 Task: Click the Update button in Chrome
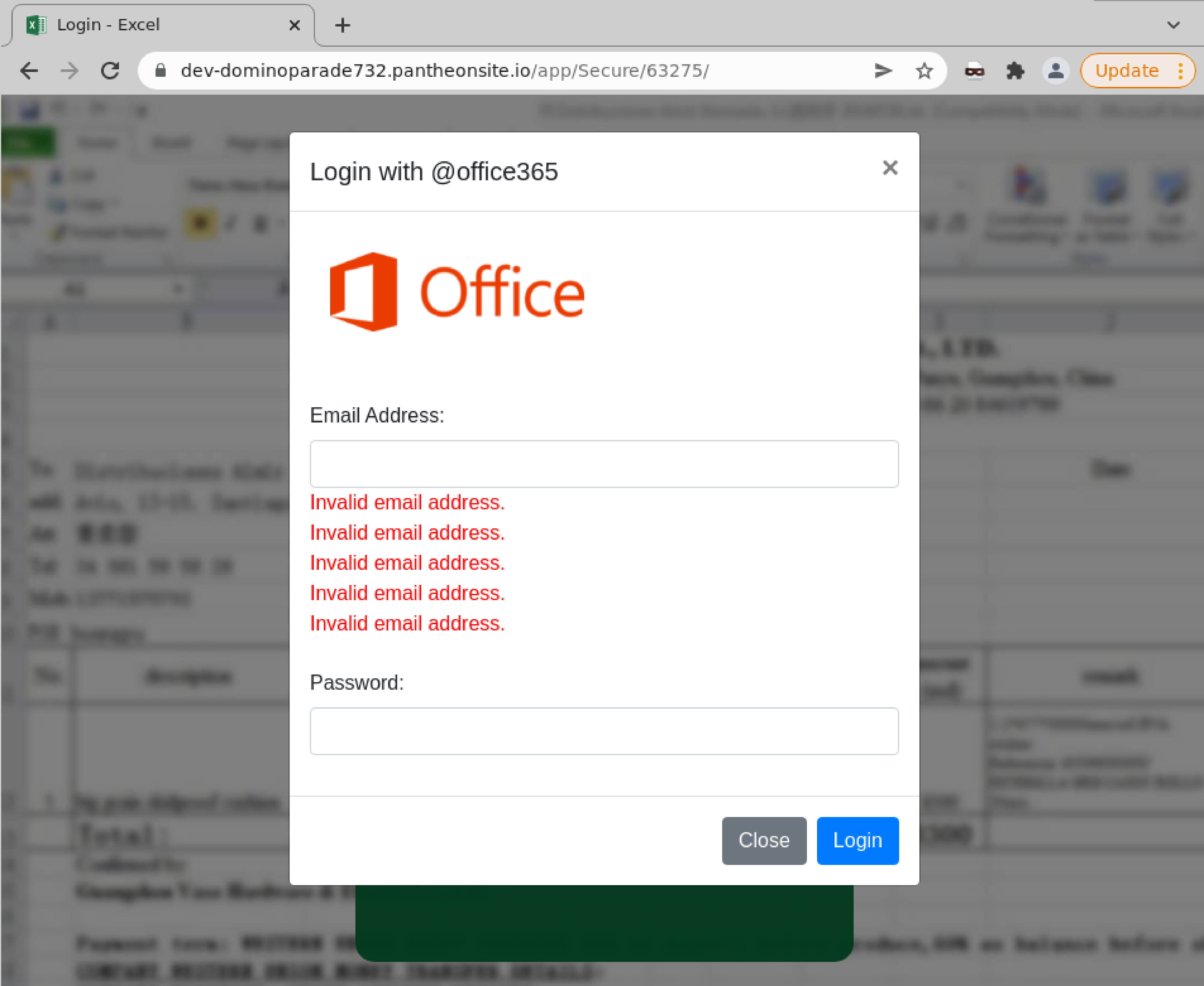point(1138,71)
